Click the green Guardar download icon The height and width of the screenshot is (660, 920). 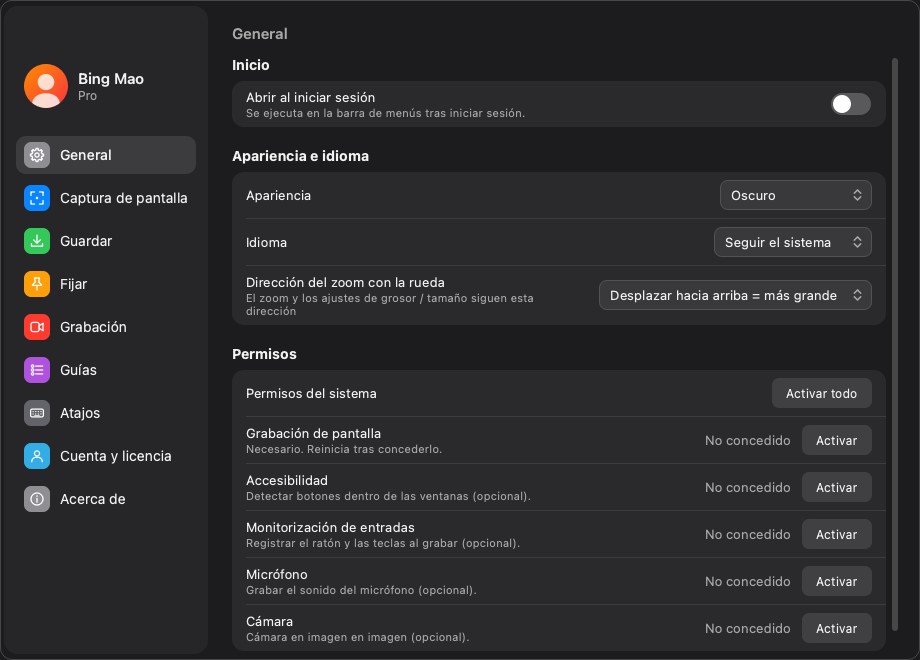tap(37, 241)
